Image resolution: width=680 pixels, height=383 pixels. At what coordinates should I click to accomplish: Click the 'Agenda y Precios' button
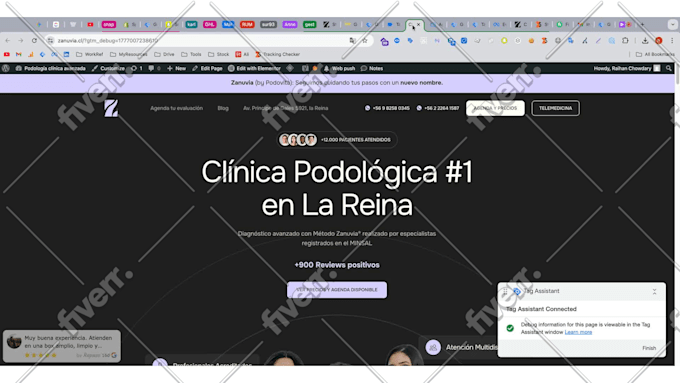[495, 108]
